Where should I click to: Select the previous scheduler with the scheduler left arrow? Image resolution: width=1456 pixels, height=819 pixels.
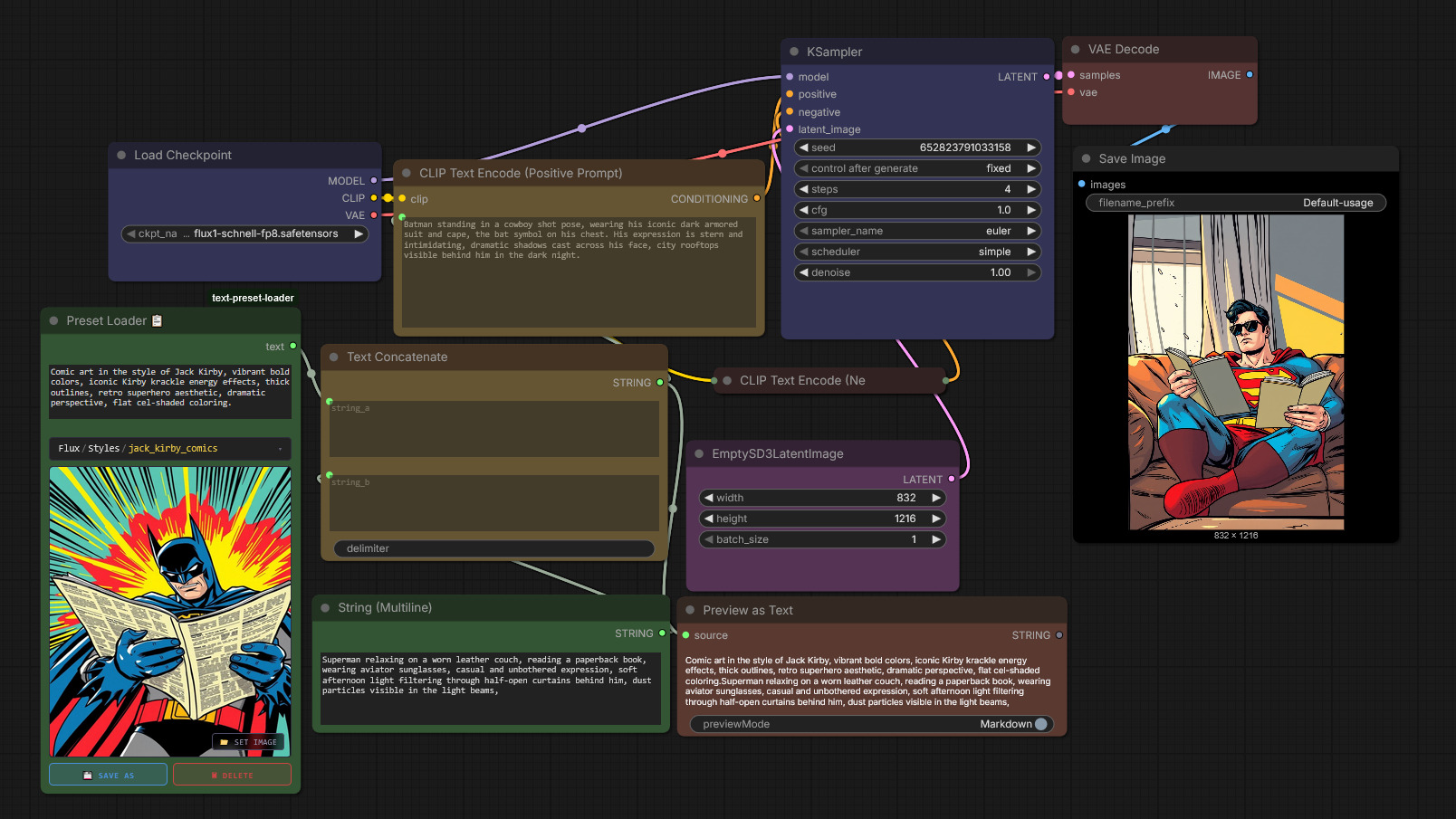(x=804, y=252)
